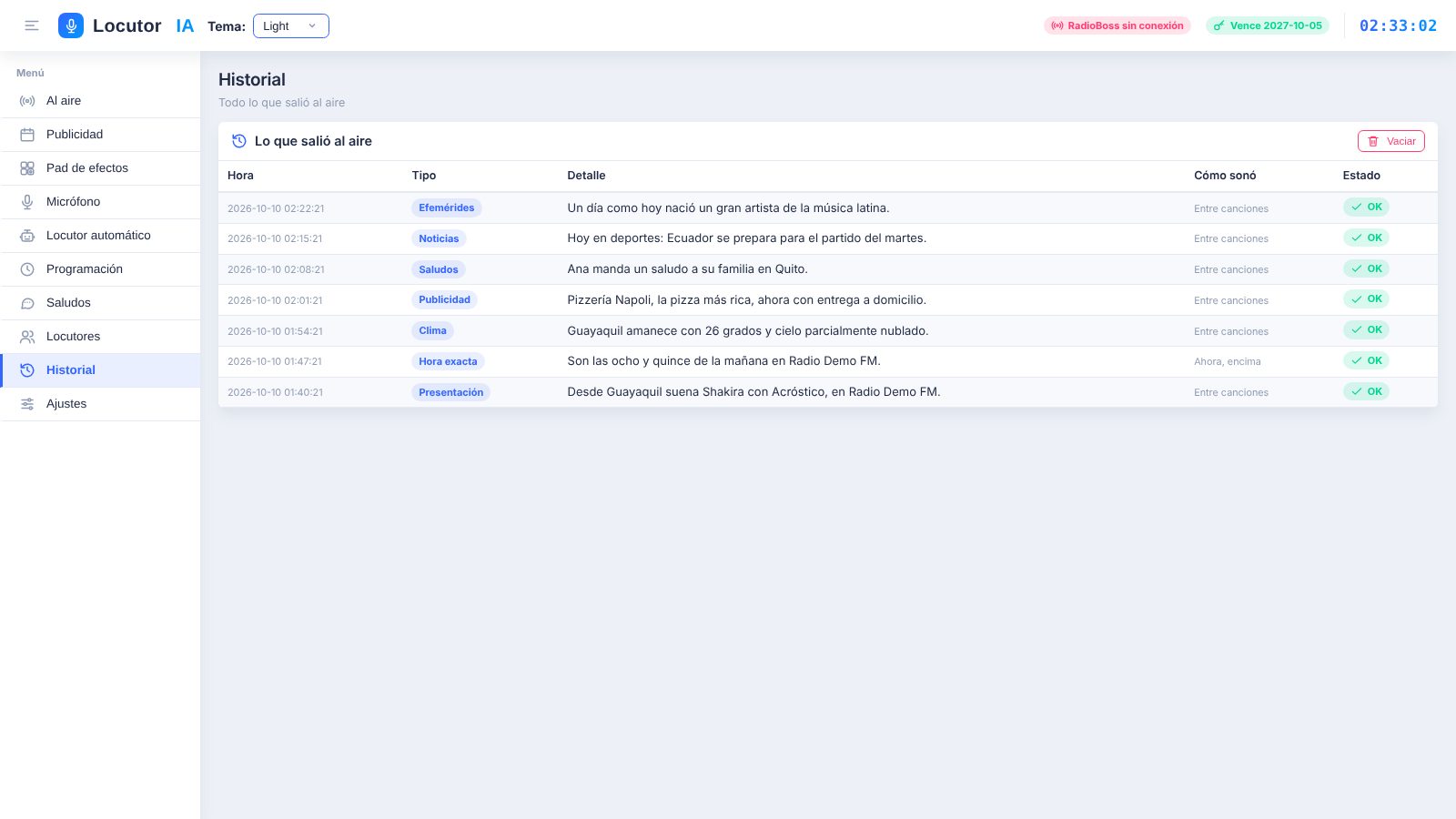Viewport: 1456px width, 819px height.
Task: Click the OK status in the Saludos row
Action: 1366,268
